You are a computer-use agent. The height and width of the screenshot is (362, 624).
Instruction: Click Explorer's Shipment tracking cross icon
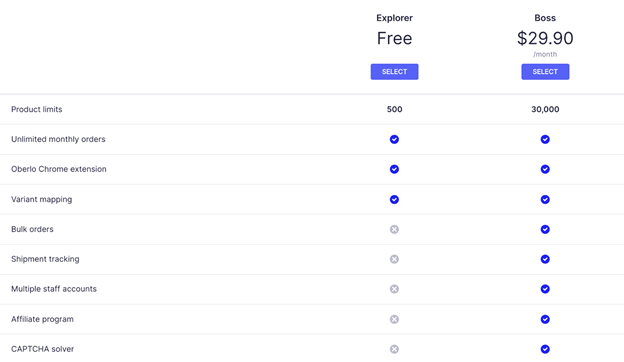point(394,259)
